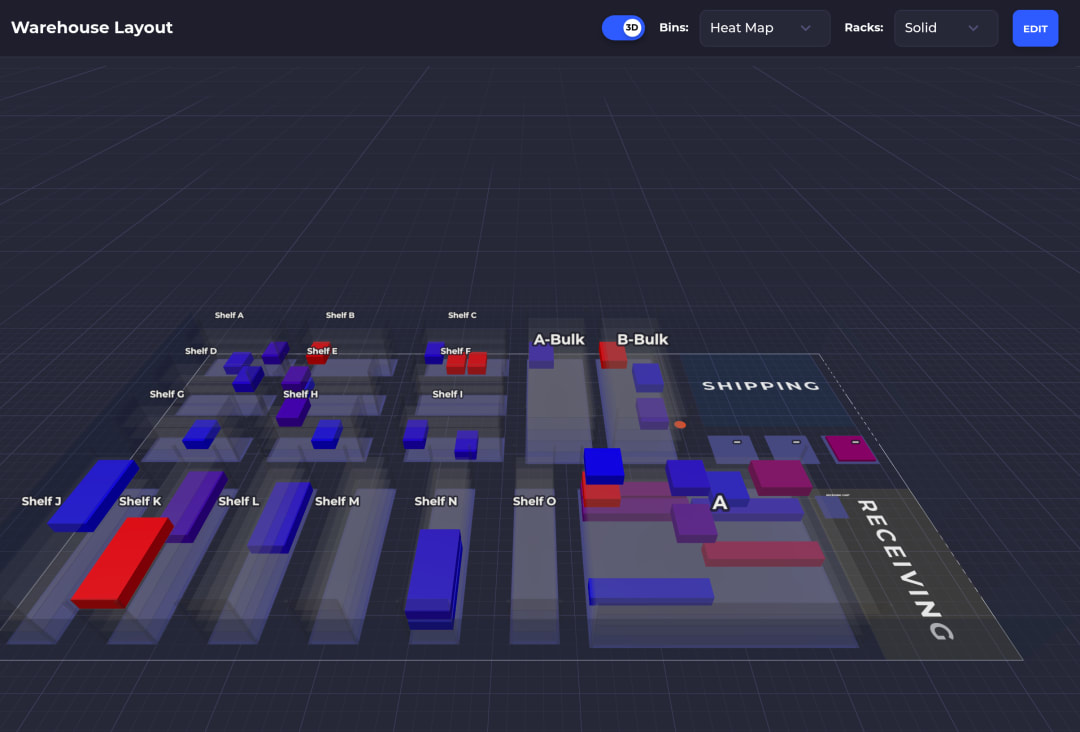The width and height of the screenshot is (1080, 732).
Task: Select the Shelf H label
Action: pyautogui.click(x=300, y=395)
